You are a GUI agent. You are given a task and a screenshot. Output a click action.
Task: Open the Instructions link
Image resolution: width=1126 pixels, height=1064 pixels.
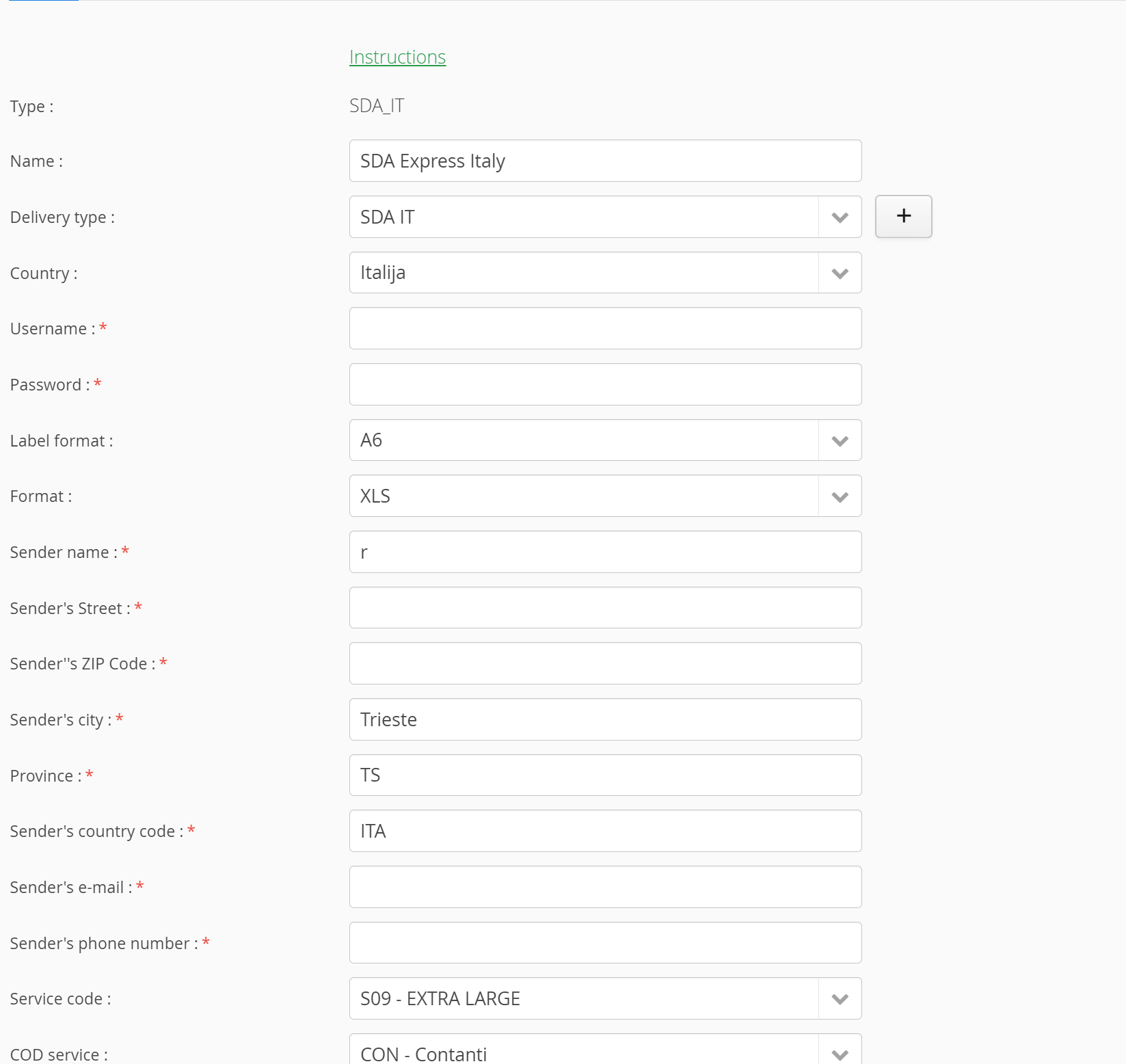397,57
